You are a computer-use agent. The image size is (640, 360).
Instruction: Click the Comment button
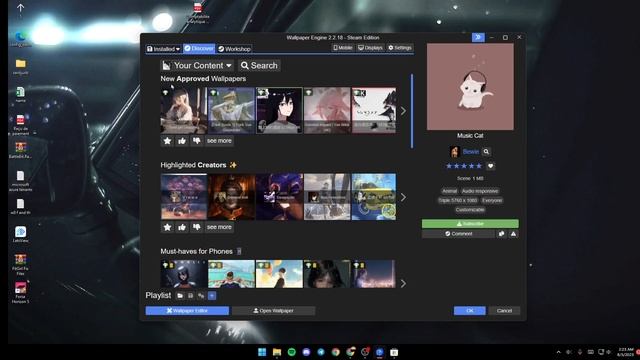tap(458, 234)
